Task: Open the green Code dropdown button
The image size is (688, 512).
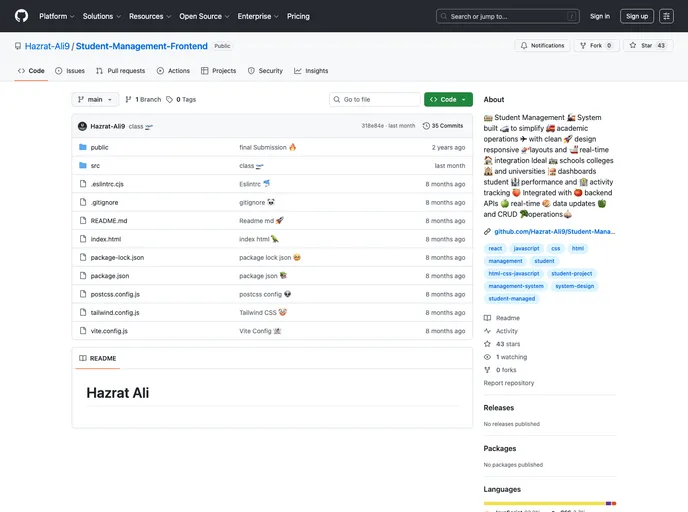Action: 448,100
